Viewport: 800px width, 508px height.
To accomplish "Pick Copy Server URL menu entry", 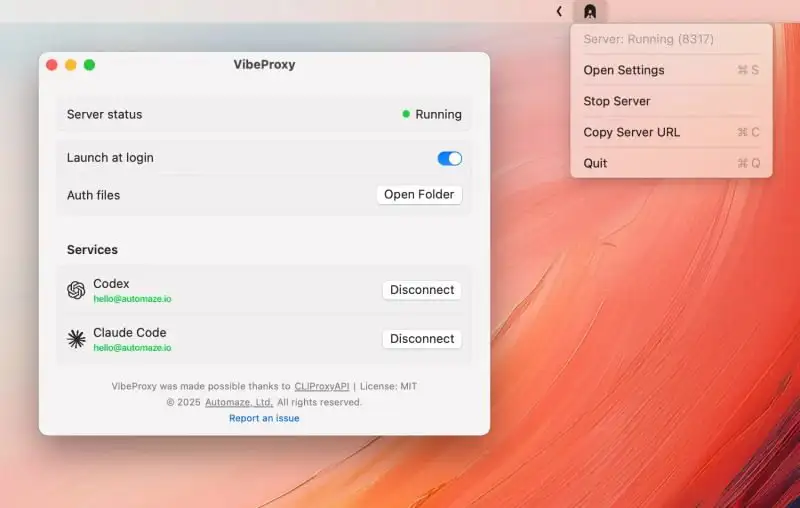I will [x=632, y=132].
